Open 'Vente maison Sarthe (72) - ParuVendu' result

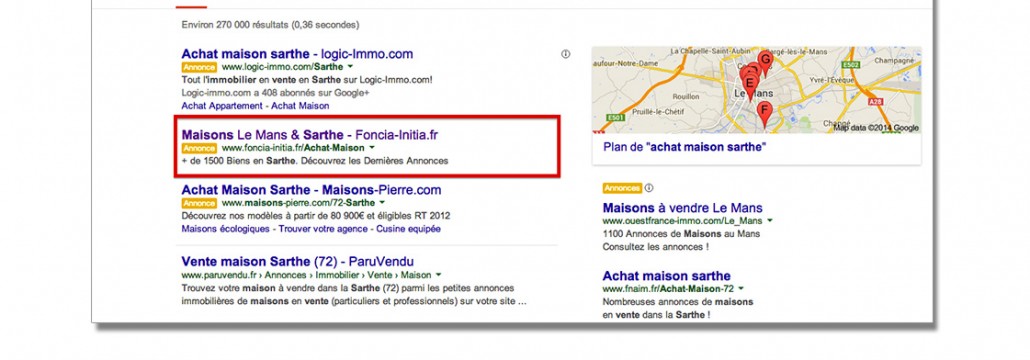pos(298,261)
